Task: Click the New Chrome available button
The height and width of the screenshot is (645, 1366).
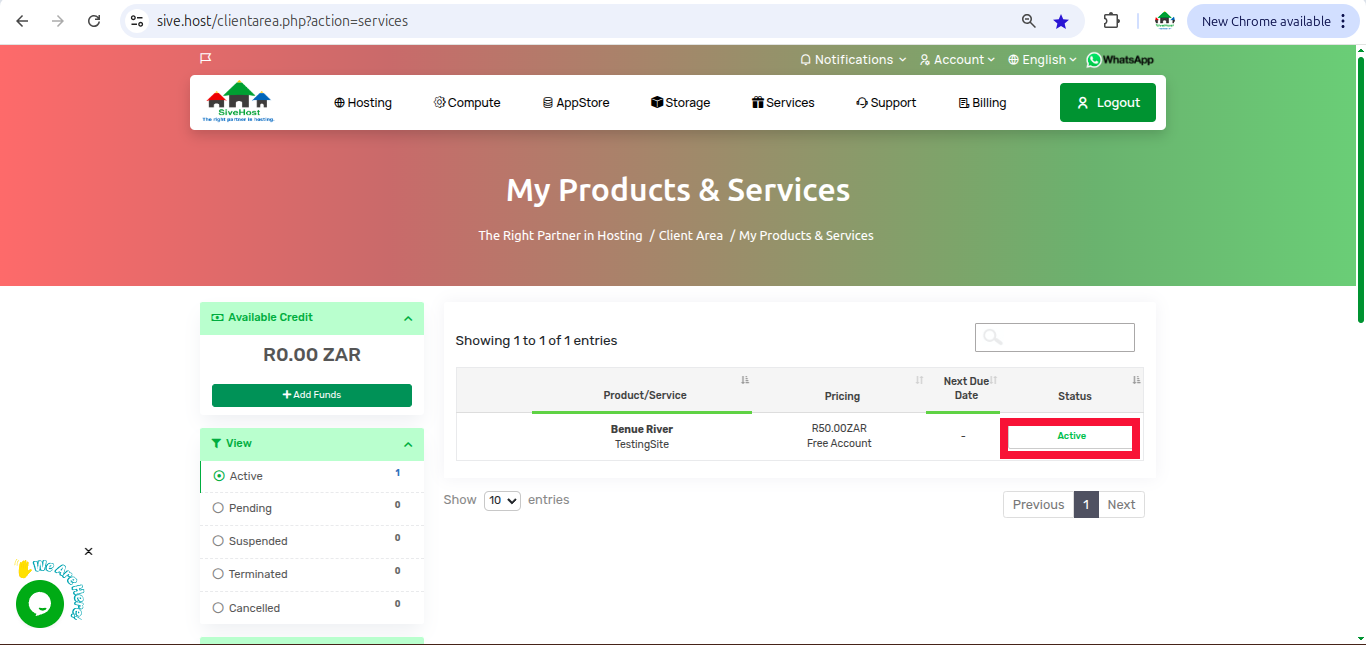Action: 1273,21
